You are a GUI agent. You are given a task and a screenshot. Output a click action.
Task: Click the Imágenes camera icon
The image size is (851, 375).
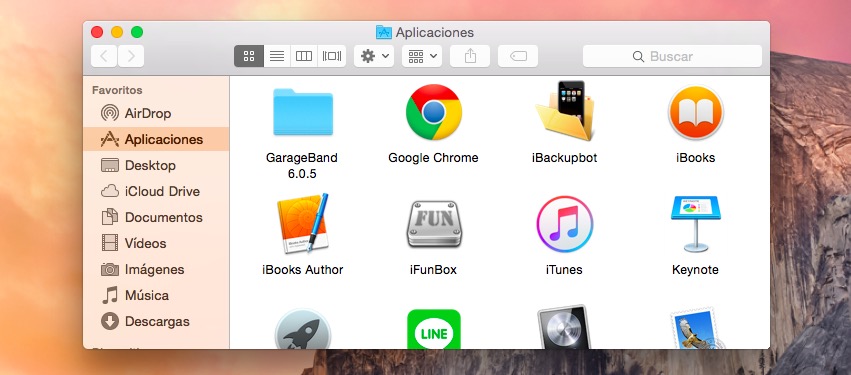coord(110,269)
